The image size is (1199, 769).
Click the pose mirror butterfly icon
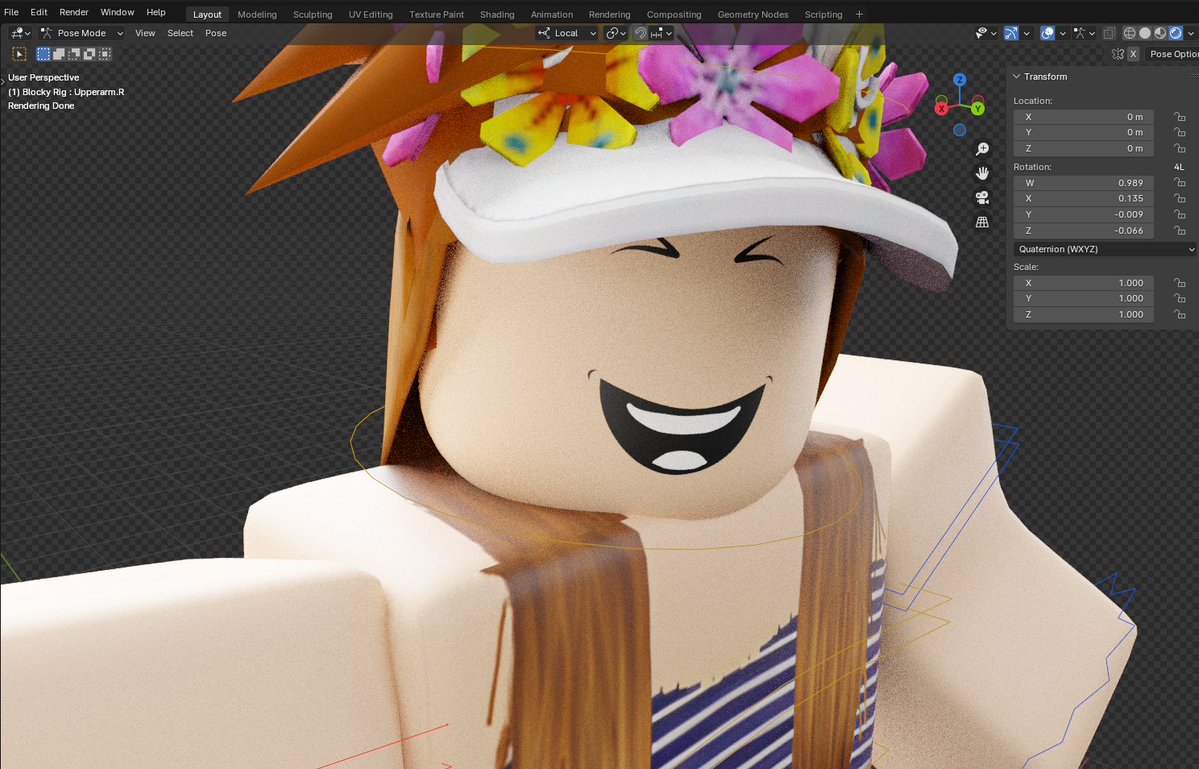pos(1118,54)
